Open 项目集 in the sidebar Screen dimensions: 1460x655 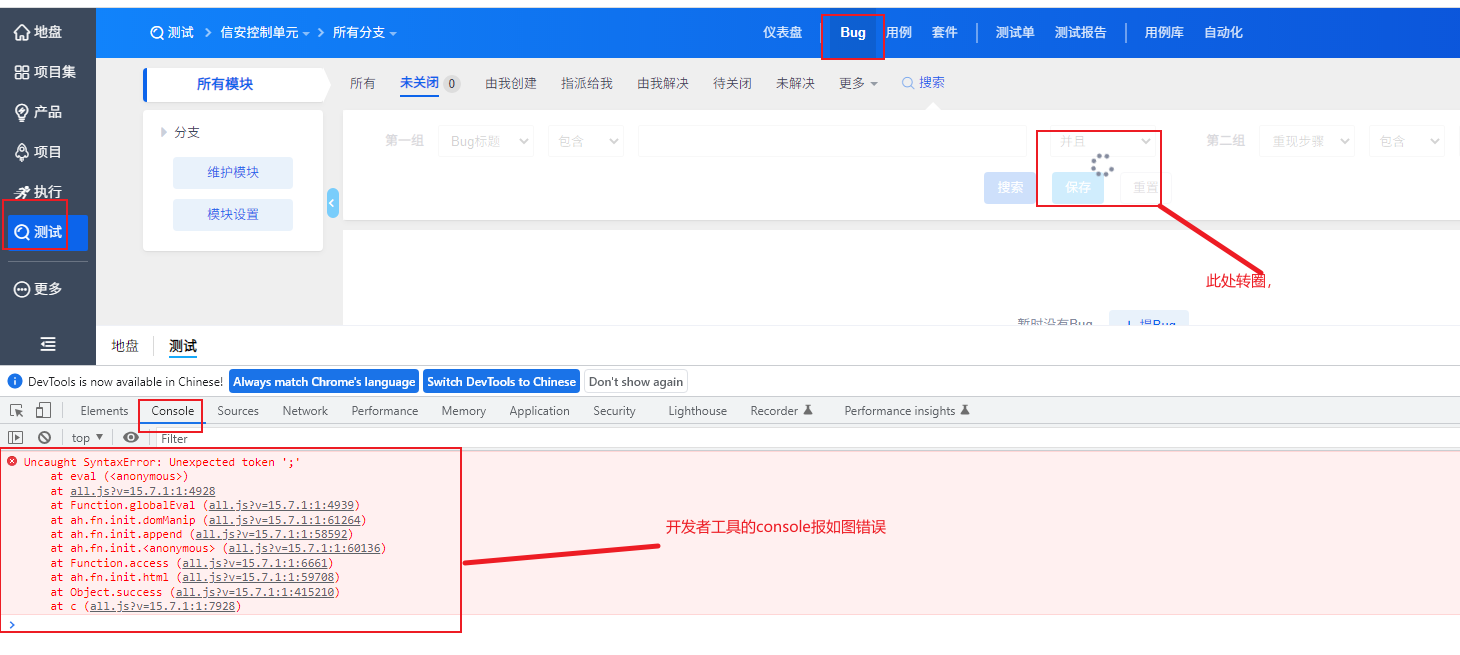(x=46, y=72)
